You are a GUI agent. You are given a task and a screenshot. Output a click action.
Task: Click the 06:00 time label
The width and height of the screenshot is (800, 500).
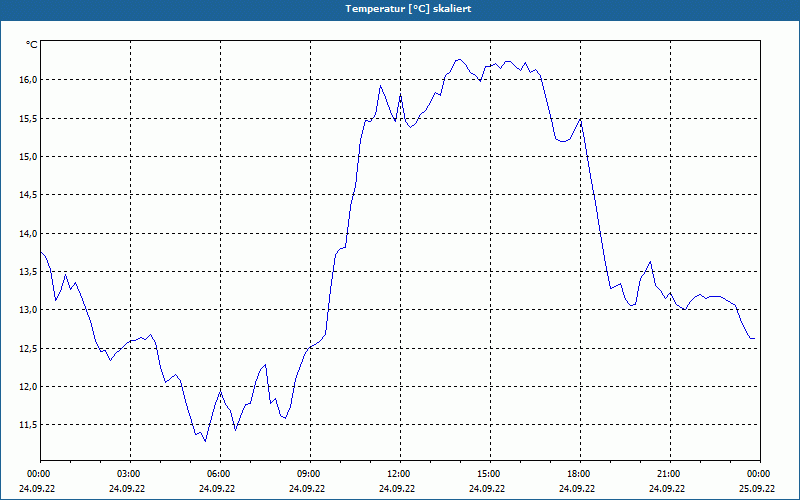tap(220, 474)
